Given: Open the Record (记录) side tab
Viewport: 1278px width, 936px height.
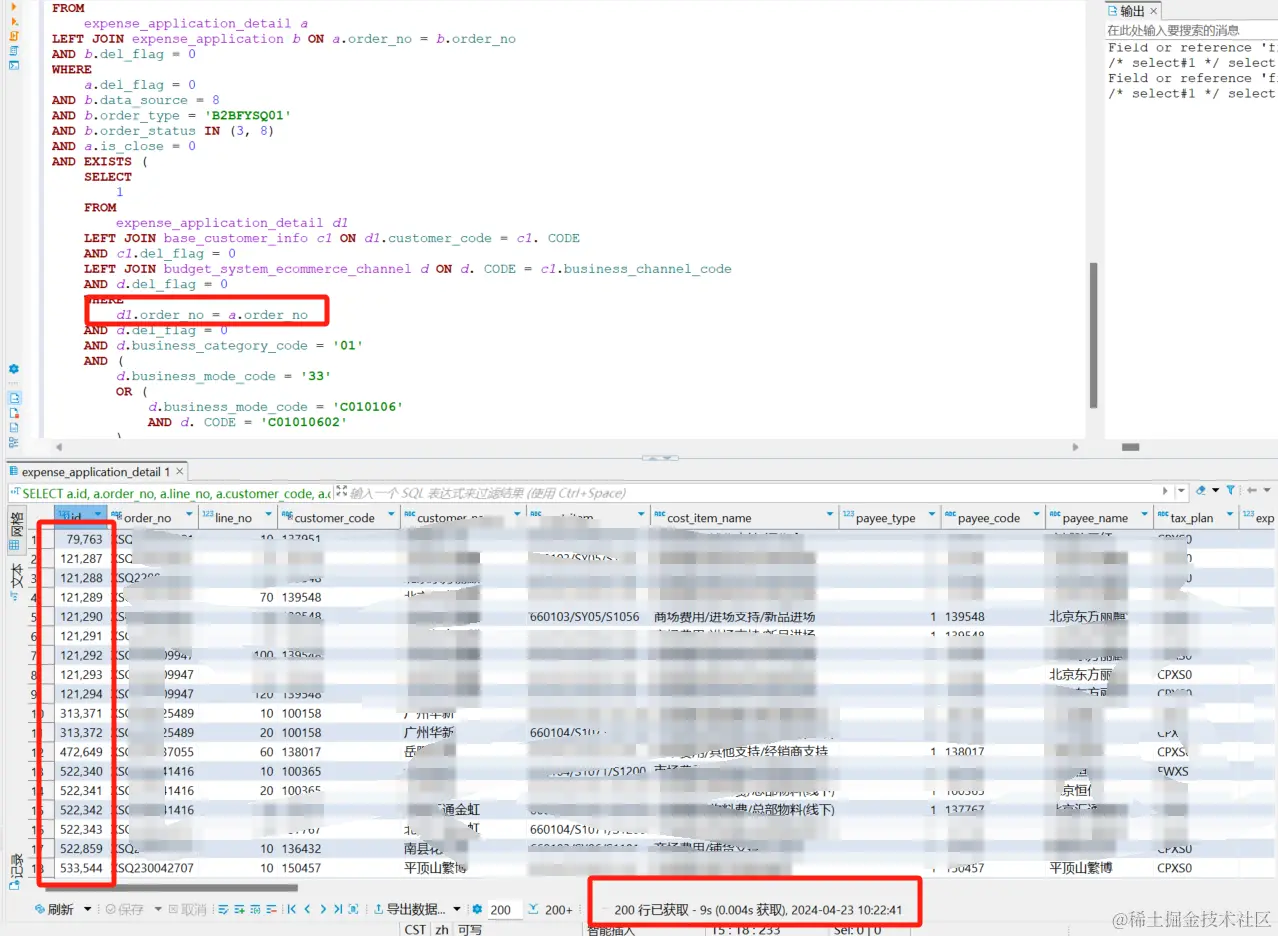Looking at the screenshot, I should coord(16,870).
